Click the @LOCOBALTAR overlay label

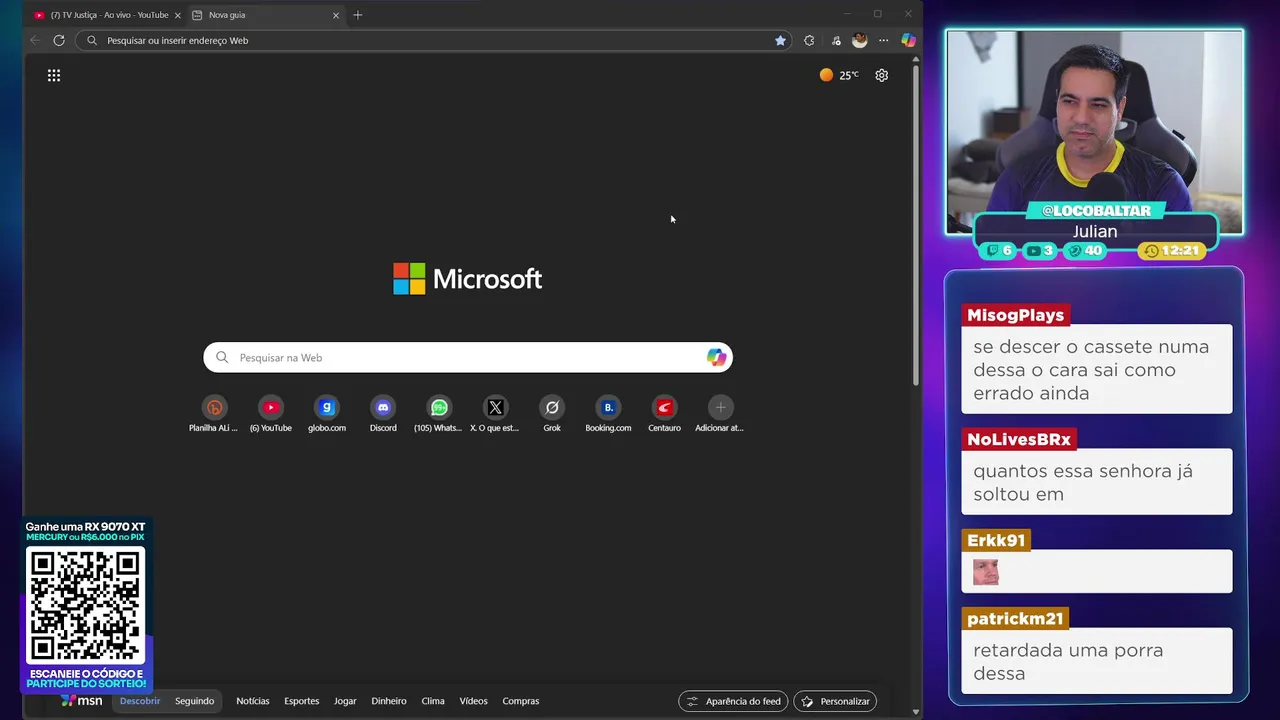(1096, 210)
